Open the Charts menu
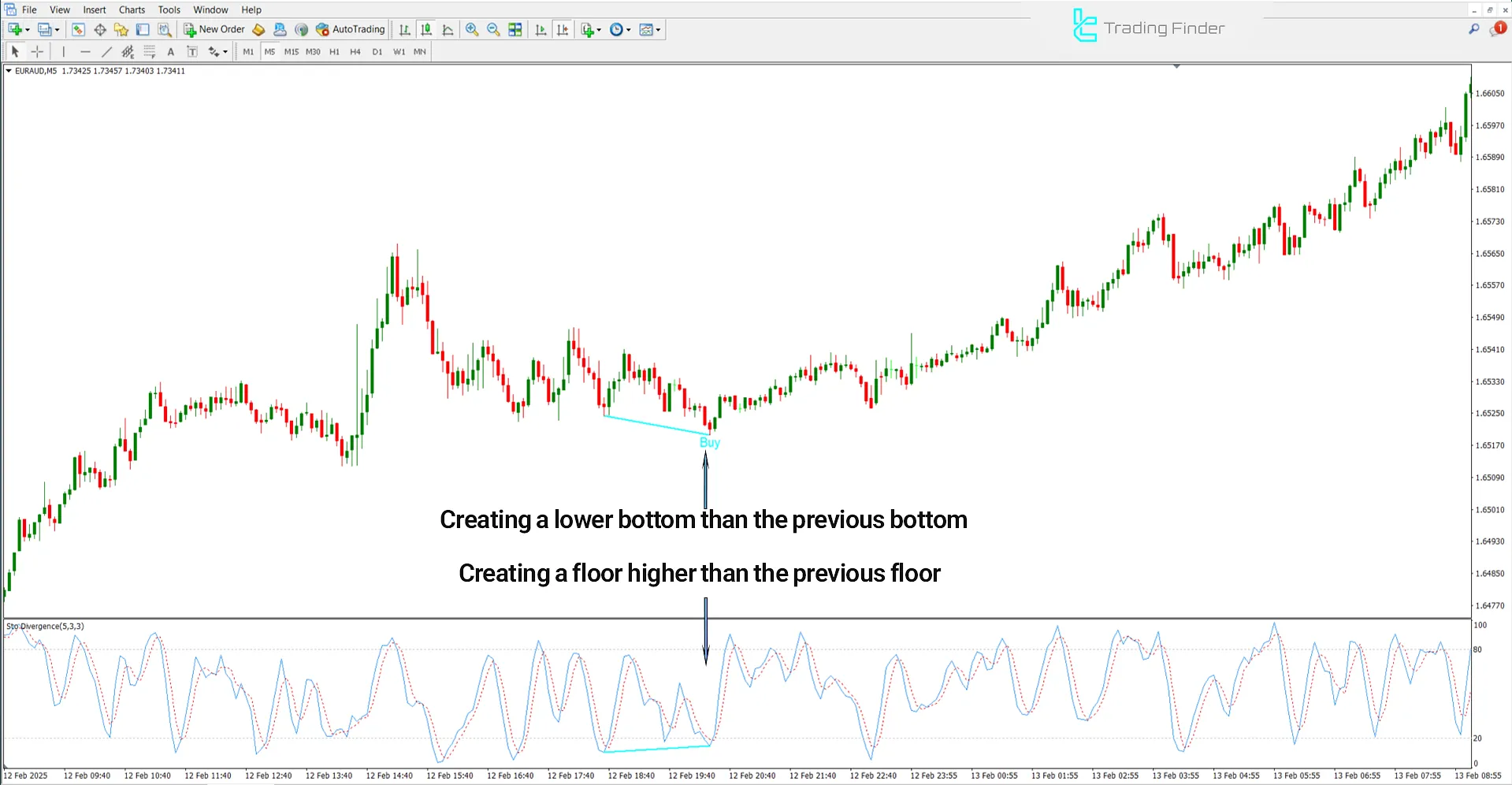 coord(132,9)
